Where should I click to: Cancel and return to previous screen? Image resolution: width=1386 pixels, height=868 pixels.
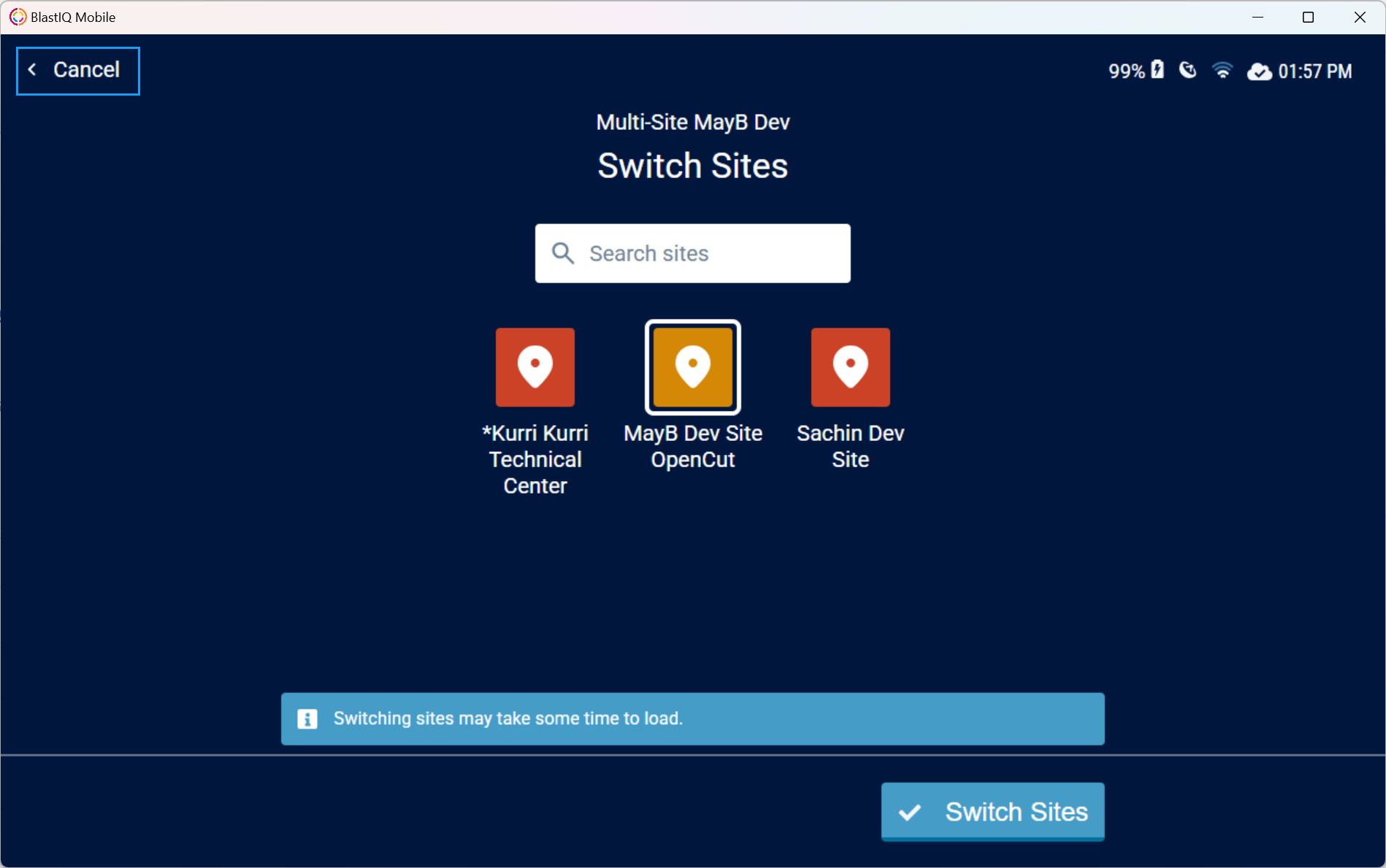pos(78,71)
